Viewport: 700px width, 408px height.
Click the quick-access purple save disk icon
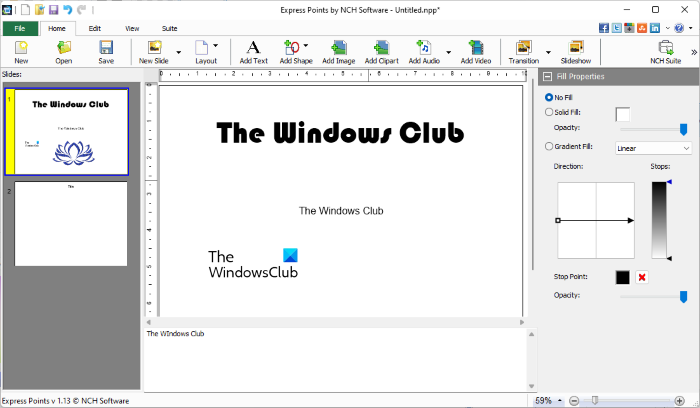point(54,9)
